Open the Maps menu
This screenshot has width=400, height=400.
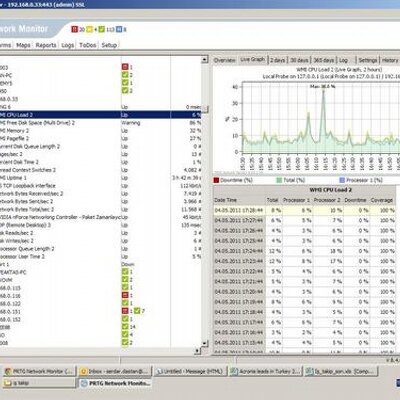click(x=23, y=45)
